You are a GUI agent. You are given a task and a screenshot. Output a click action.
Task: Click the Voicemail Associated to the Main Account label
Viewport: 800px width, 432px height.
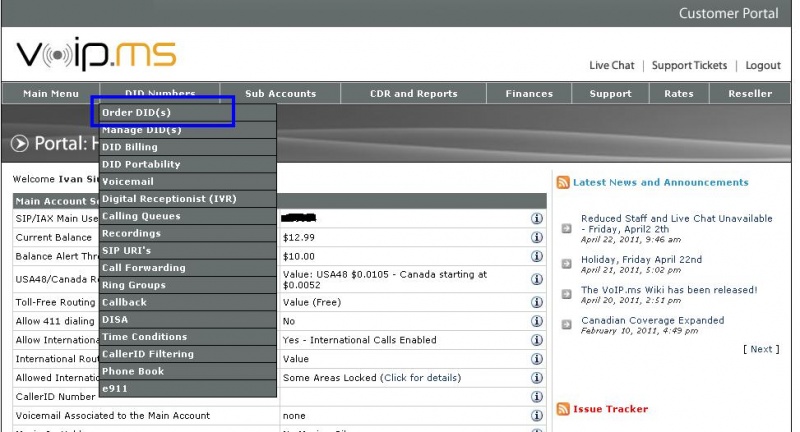pos(113,415)
